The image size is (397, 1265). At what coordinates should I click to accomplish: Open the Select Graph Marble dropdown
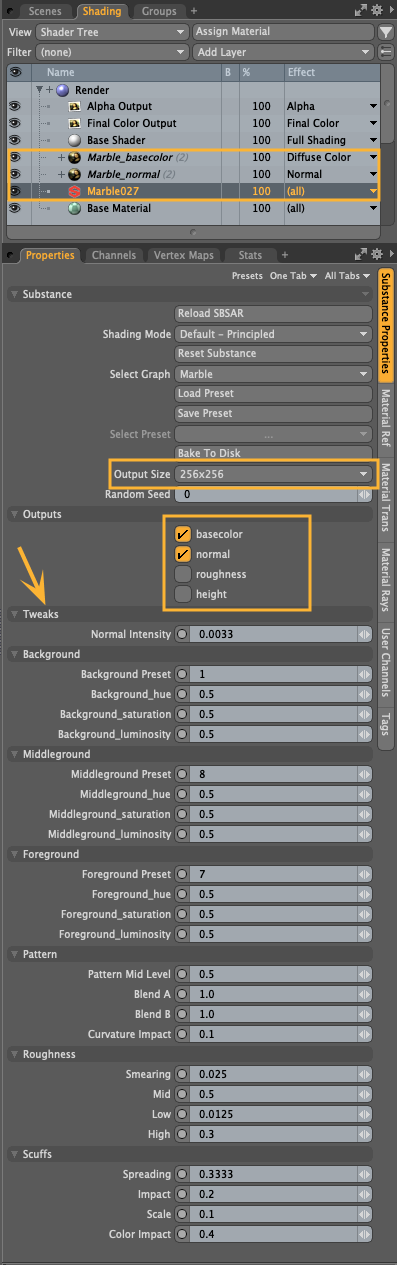pos(273,374)
